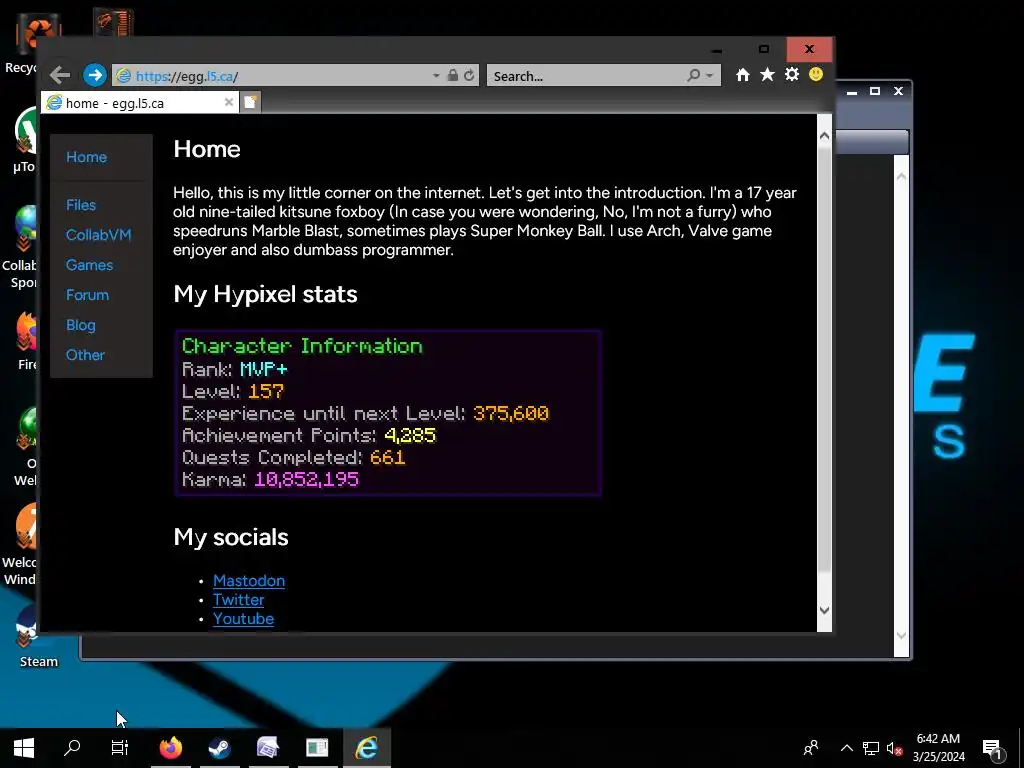1024x768 pixels.
Task: Click the browser page scrollbar thumb
Action: tap(824, 359)
